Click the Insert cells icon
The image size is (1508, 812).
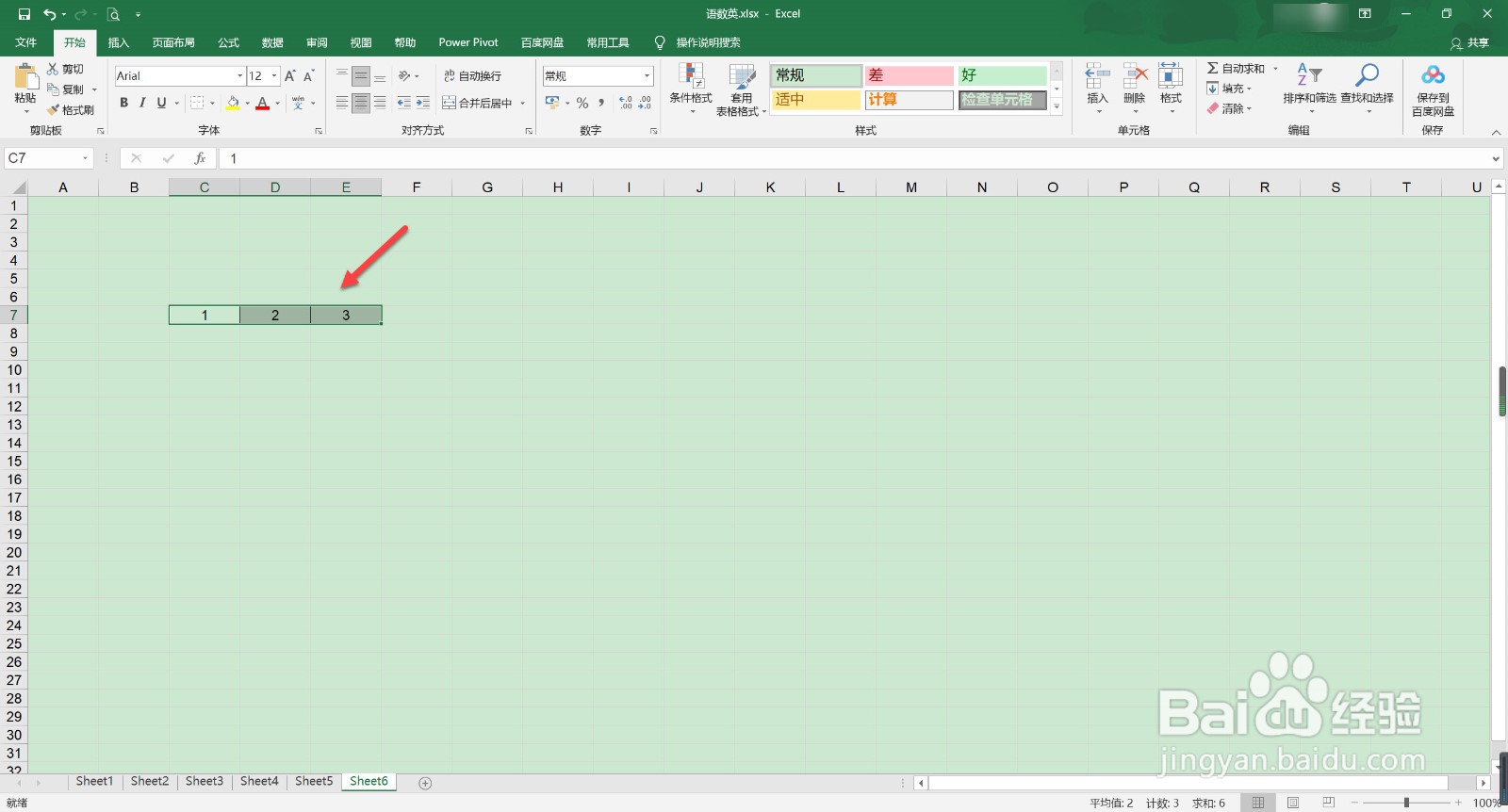[x=1097, y=76]
